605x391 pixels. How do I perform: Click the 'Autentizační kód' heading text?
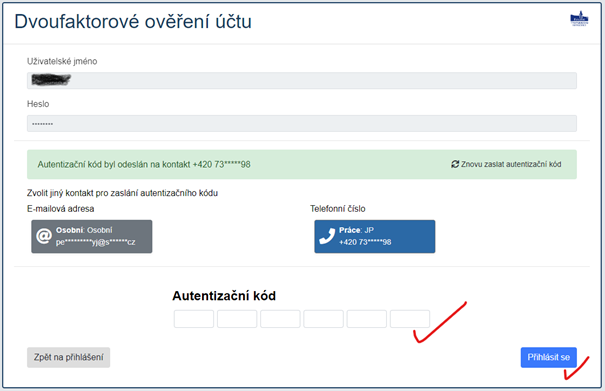click(224, 296)
